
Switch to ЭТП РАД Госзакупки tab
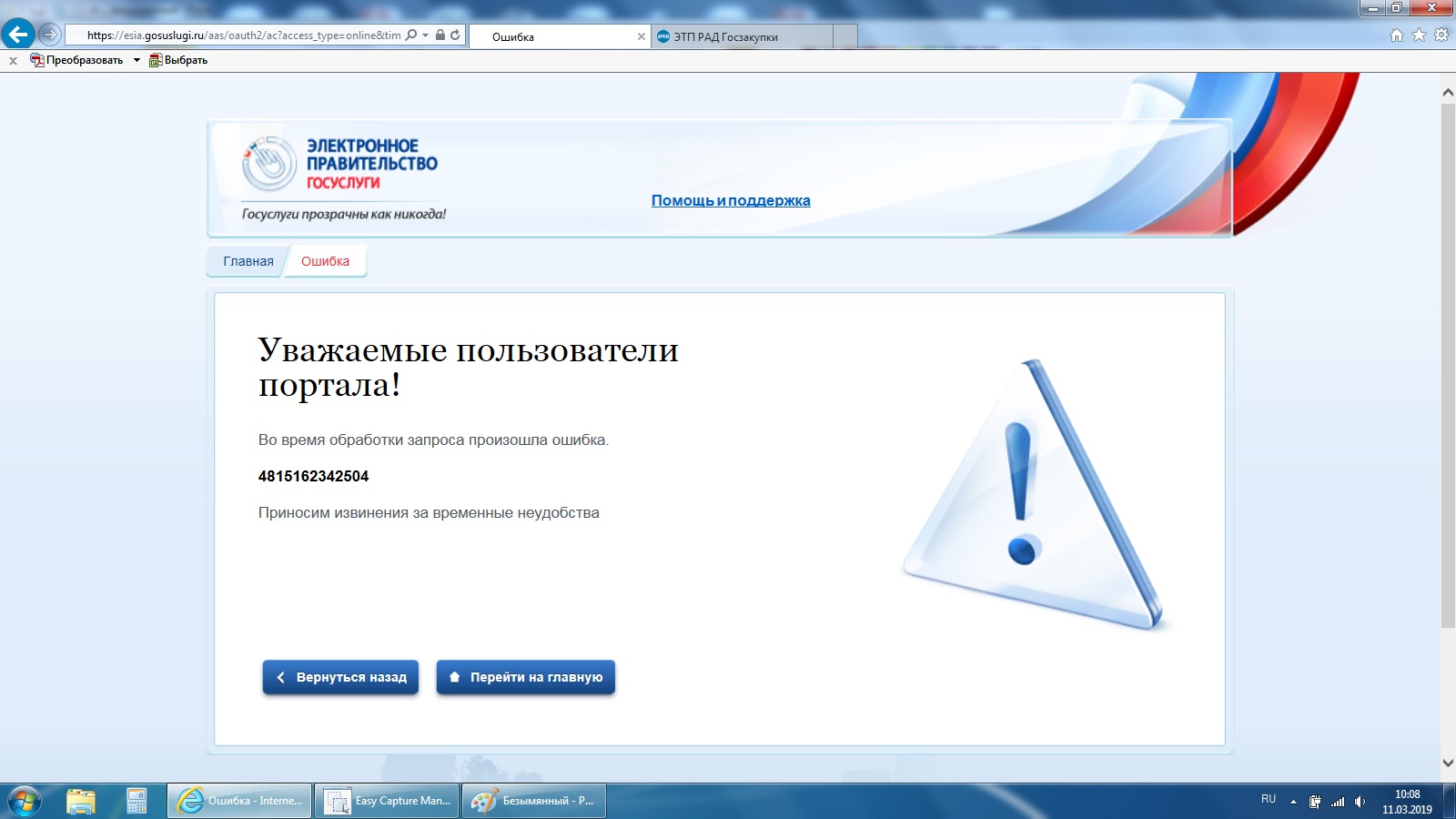point(741,37)
